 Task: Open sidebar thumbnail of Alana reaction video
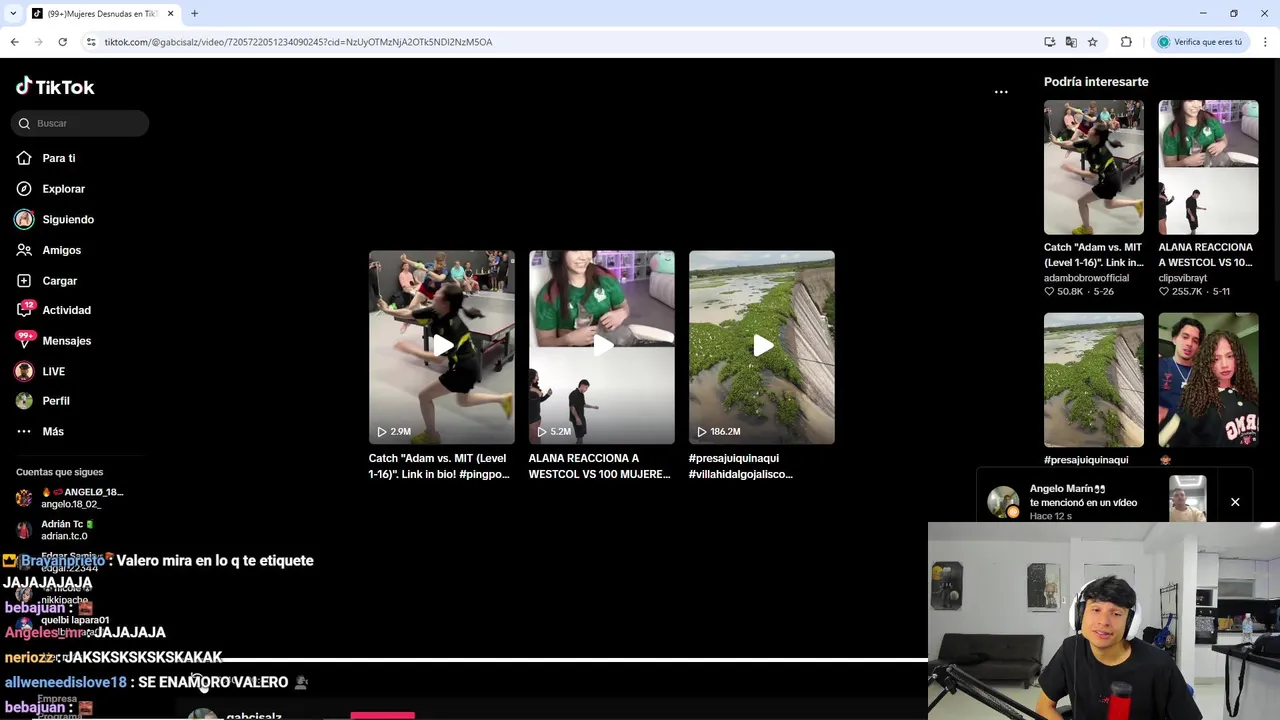tap(1208, 167)
